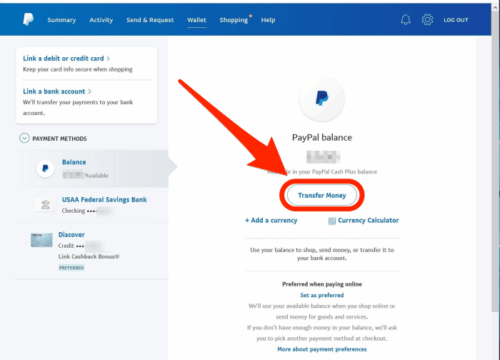Click the large PayPal balance logo circle
The image size is (500, 360).
(322, 99)
